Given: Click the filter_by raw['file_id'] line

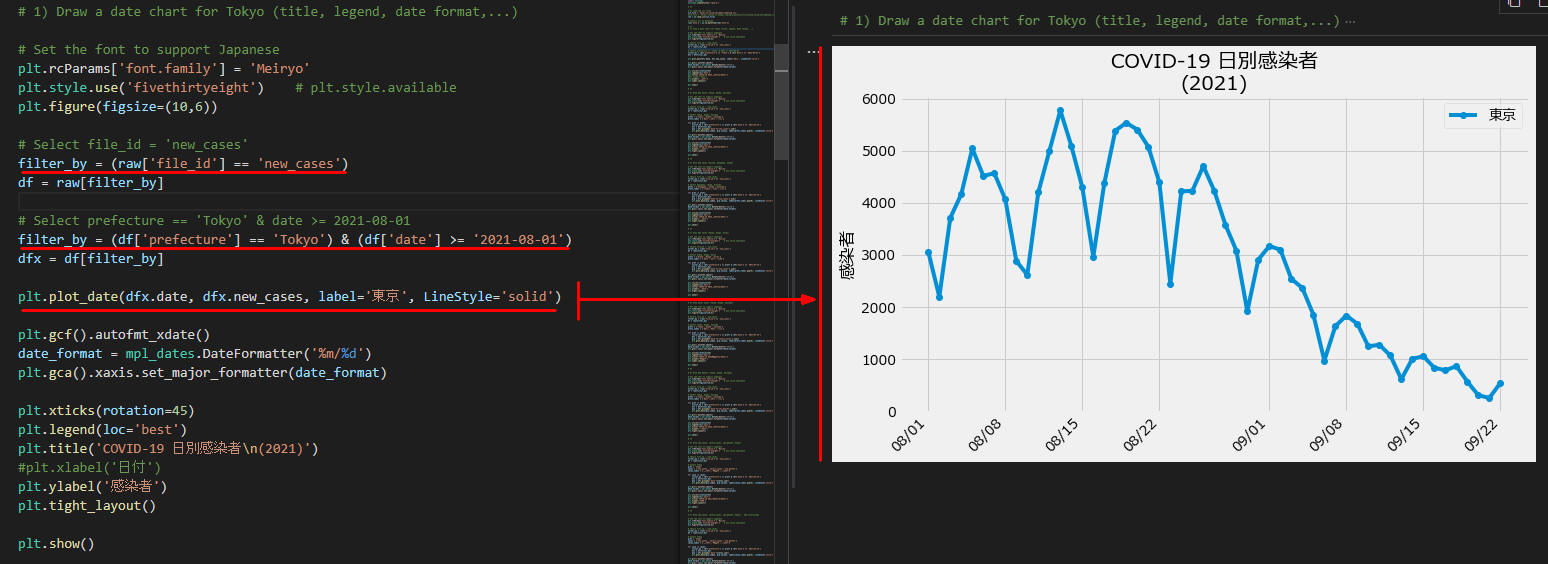Looking at the screenshot, I should click(183, 164).
